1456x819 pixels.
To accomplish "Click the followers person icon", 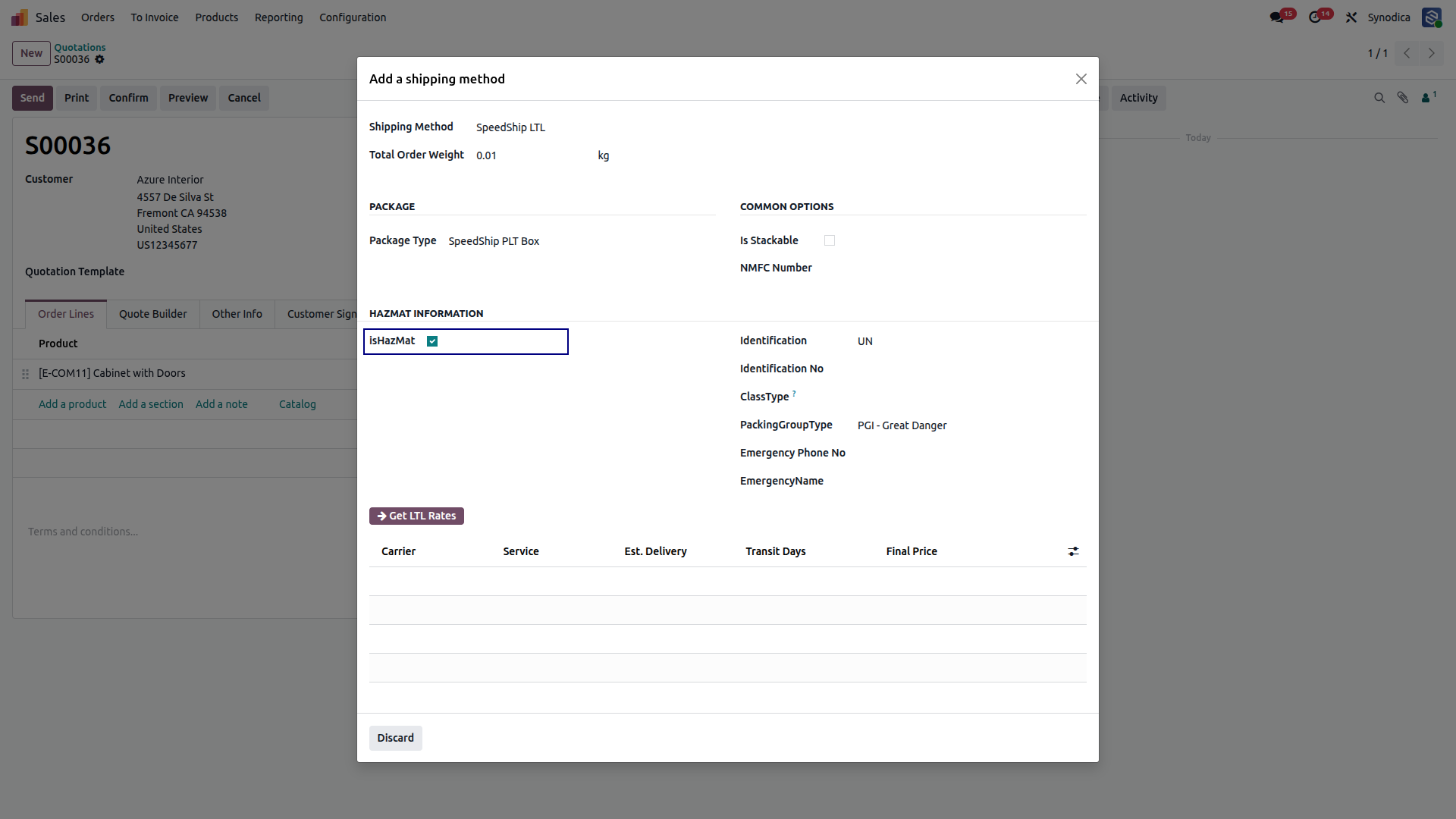I will (1429, 97).
